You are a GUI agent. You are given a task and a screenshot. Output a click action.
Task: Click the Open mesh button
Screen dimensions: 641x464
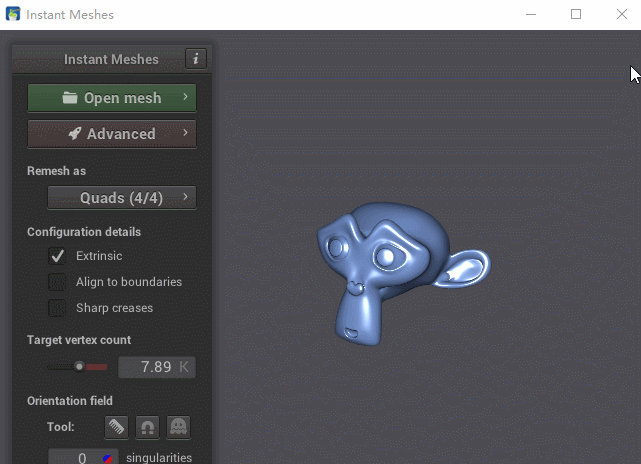point(112,98)
